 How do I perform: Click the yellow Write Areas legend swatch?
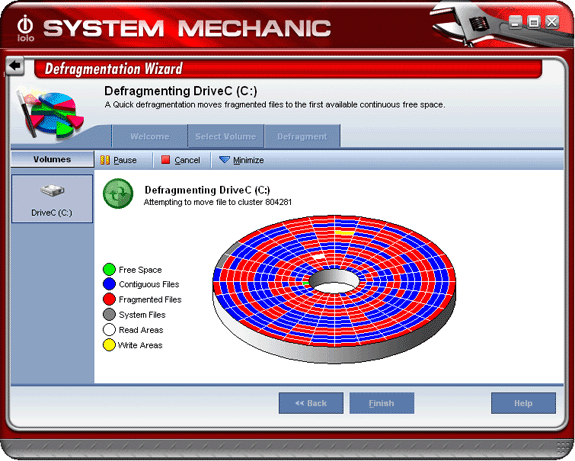[109, 345]
